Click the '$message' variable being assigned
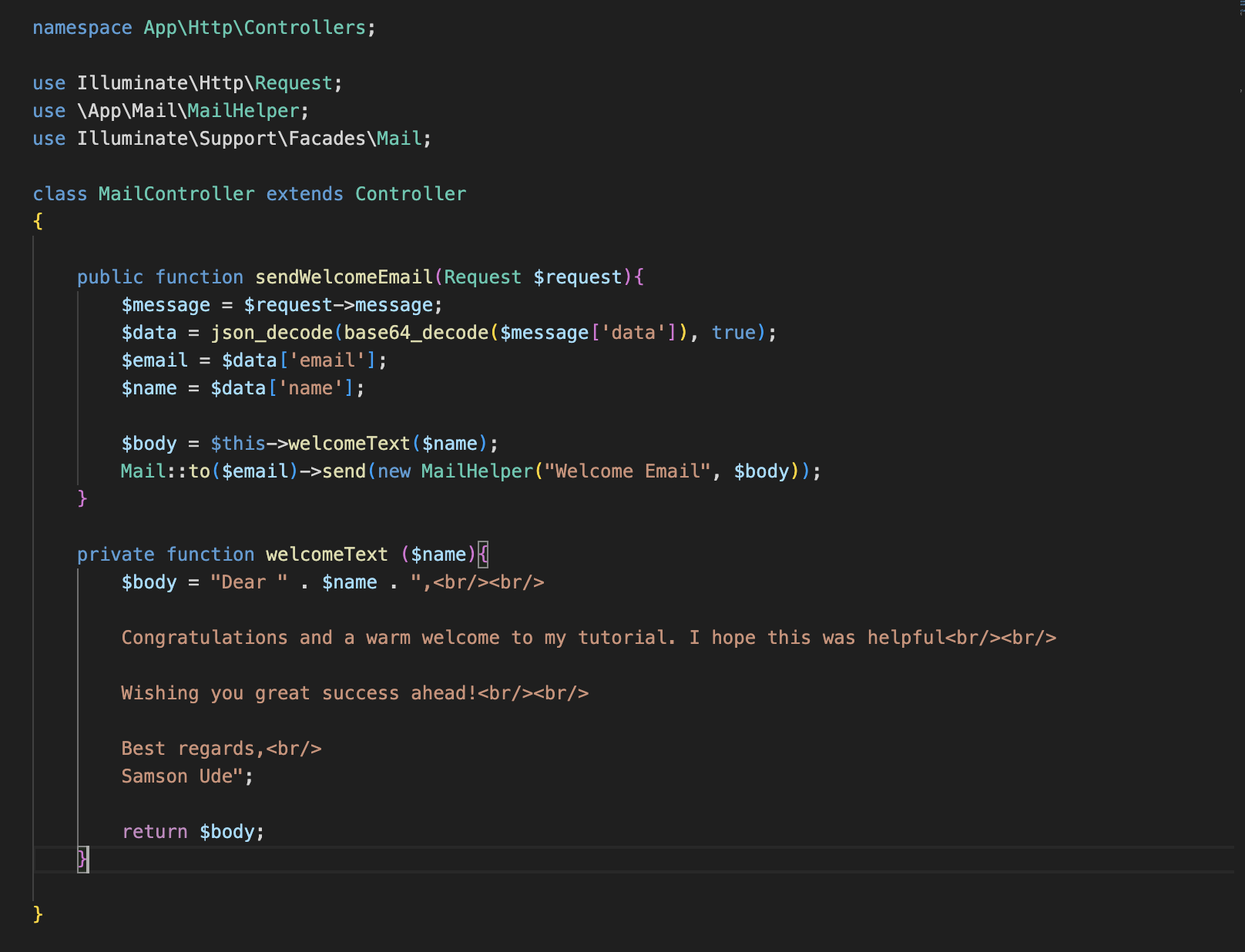 click(166, 305)
